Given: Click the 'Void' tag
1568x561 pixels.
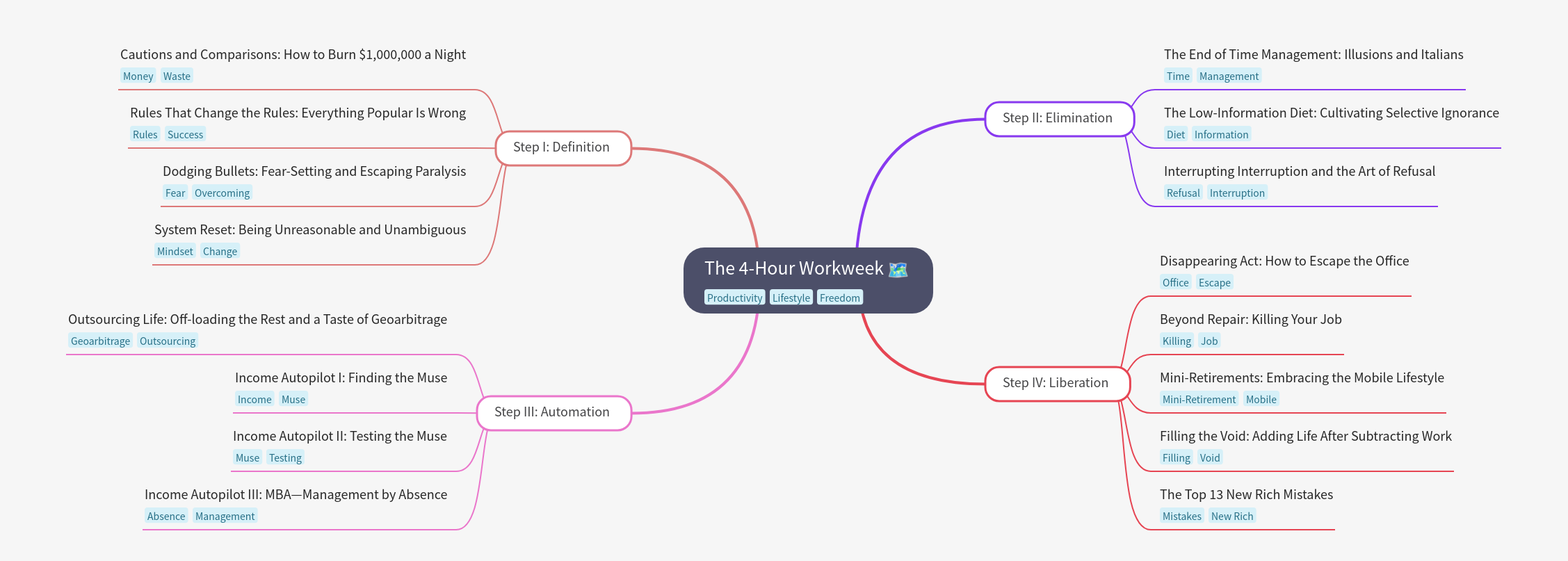Looking at the screenshot, I should pos(1210,457).
